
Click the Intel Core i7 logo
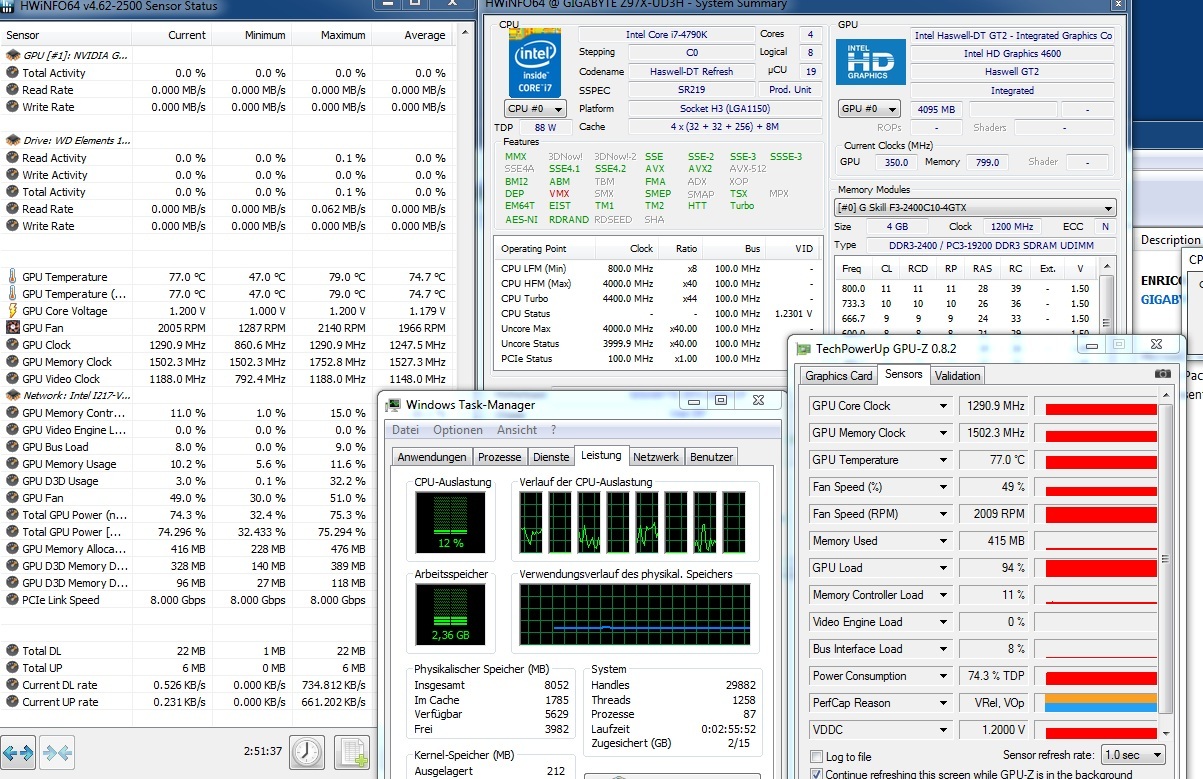pos(533,63)
